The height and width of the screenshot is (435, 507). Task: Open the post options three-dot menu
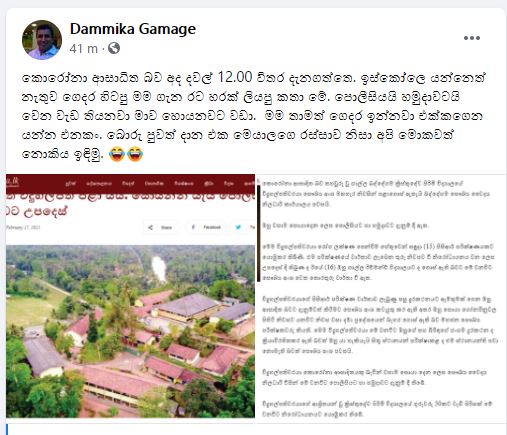coord(472,38)
